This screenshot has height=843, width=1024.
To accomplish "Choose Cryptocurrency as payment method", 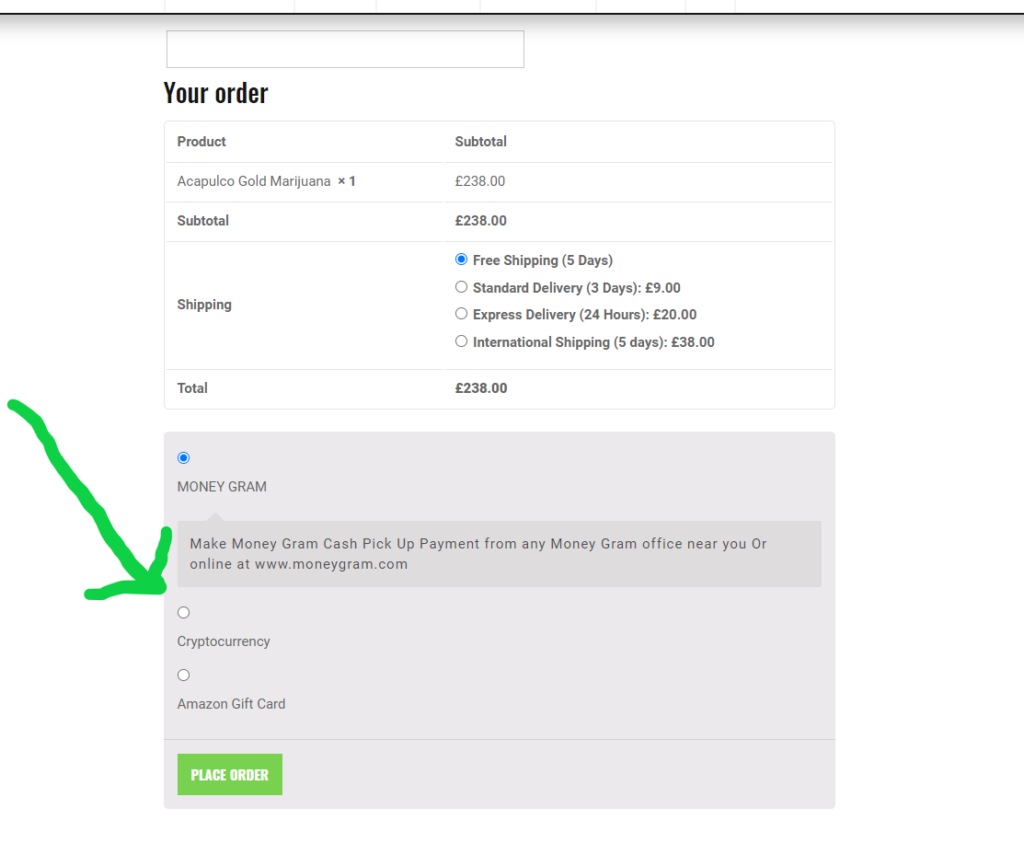I will coord(183,611).
